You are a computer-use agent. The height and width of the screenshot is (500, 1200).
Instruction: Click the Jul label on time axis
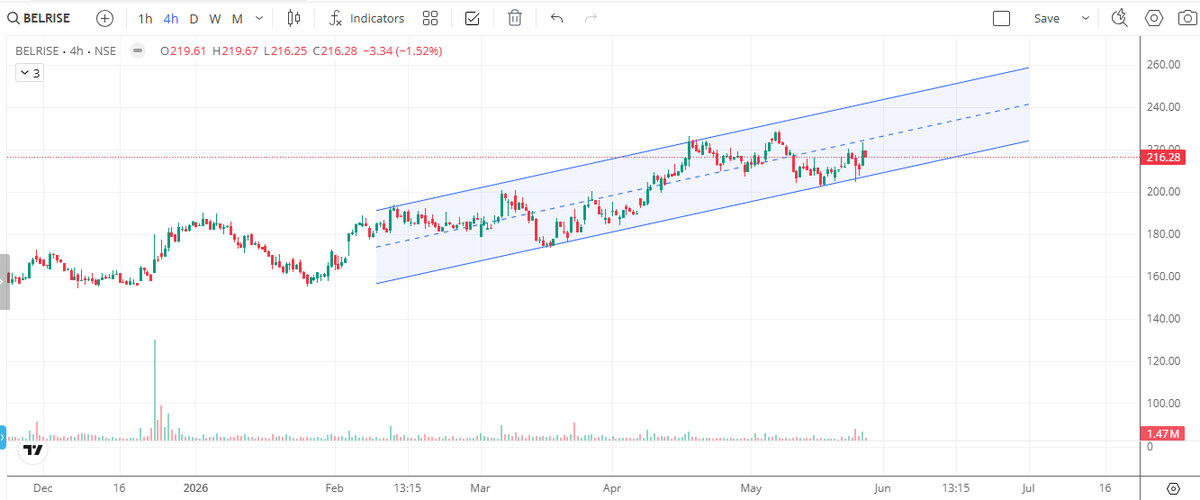click(x=1029, y=488)
